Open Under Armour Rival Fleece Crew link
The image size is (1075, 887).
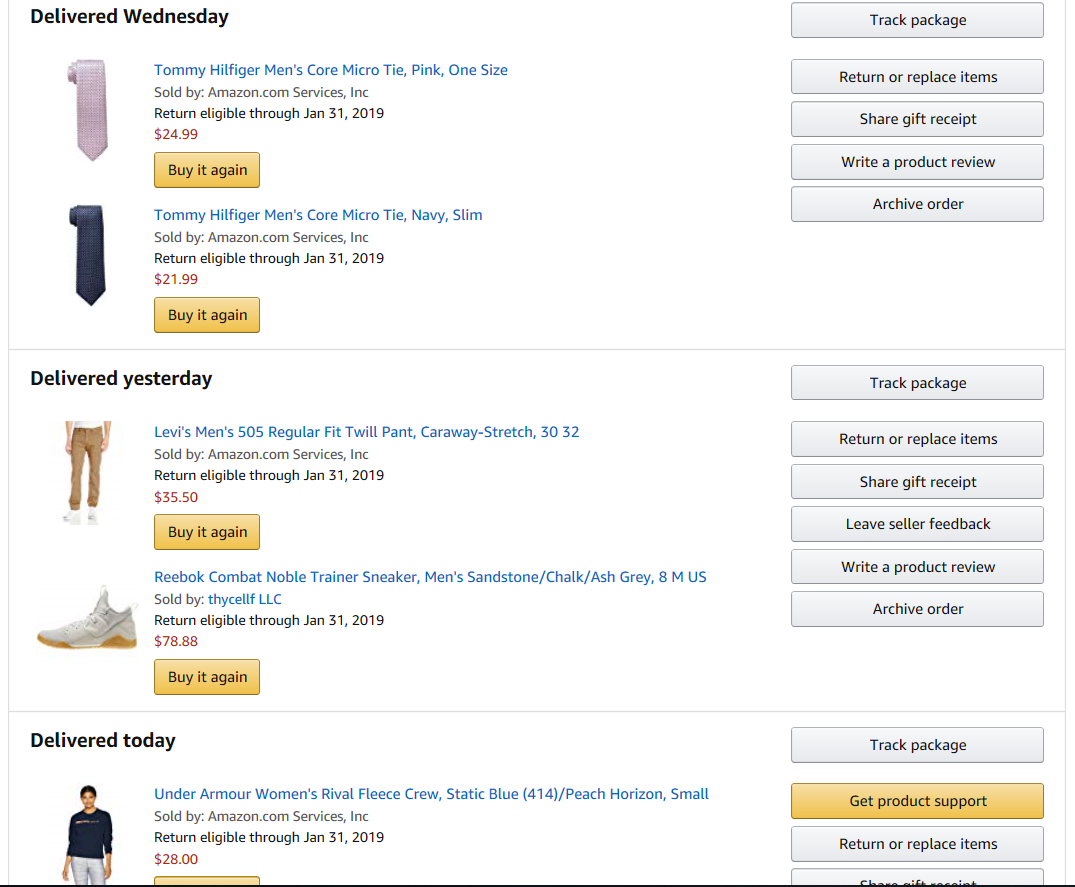pos(431,794)
